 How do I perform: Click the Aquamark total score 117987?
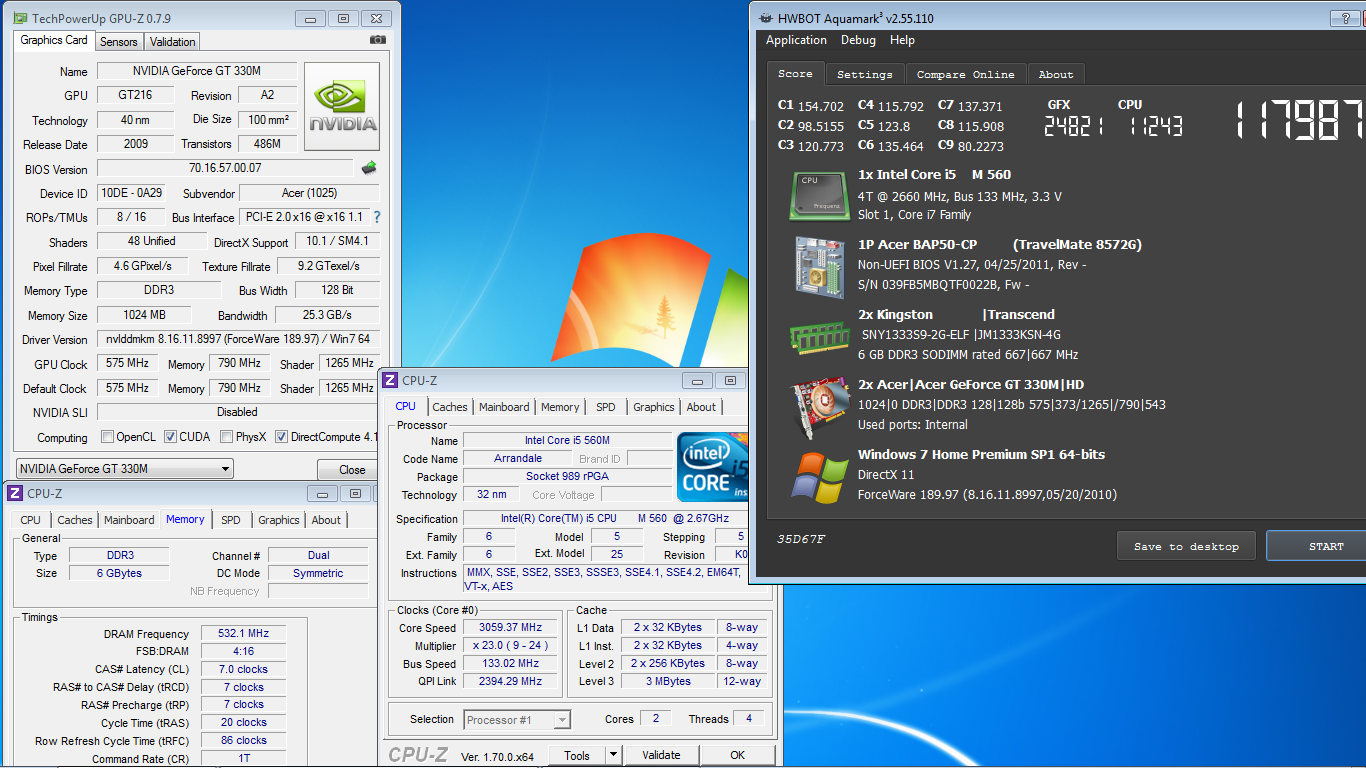(1300, 121)
